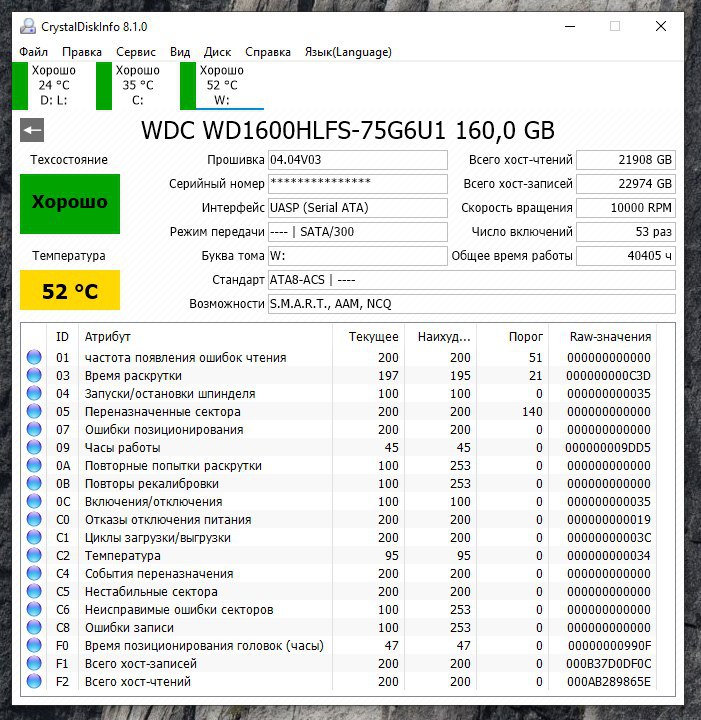Click status orb for attribute 09 row
The width and height of the screenshot is (701, 720).
(34, 447)
